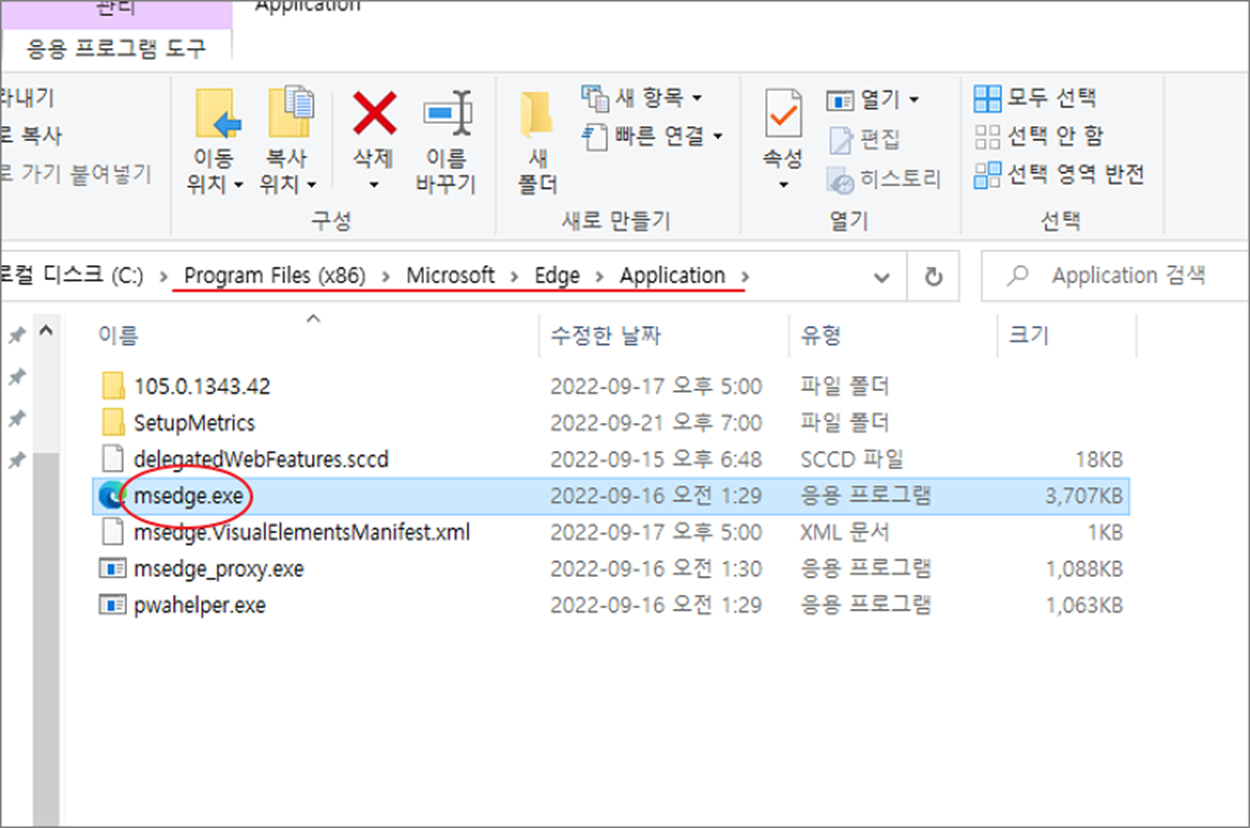The height and width of the screenshot is (828, 1250).
Task: Open the address bar history dropdown
Action: tap(882, 277)
